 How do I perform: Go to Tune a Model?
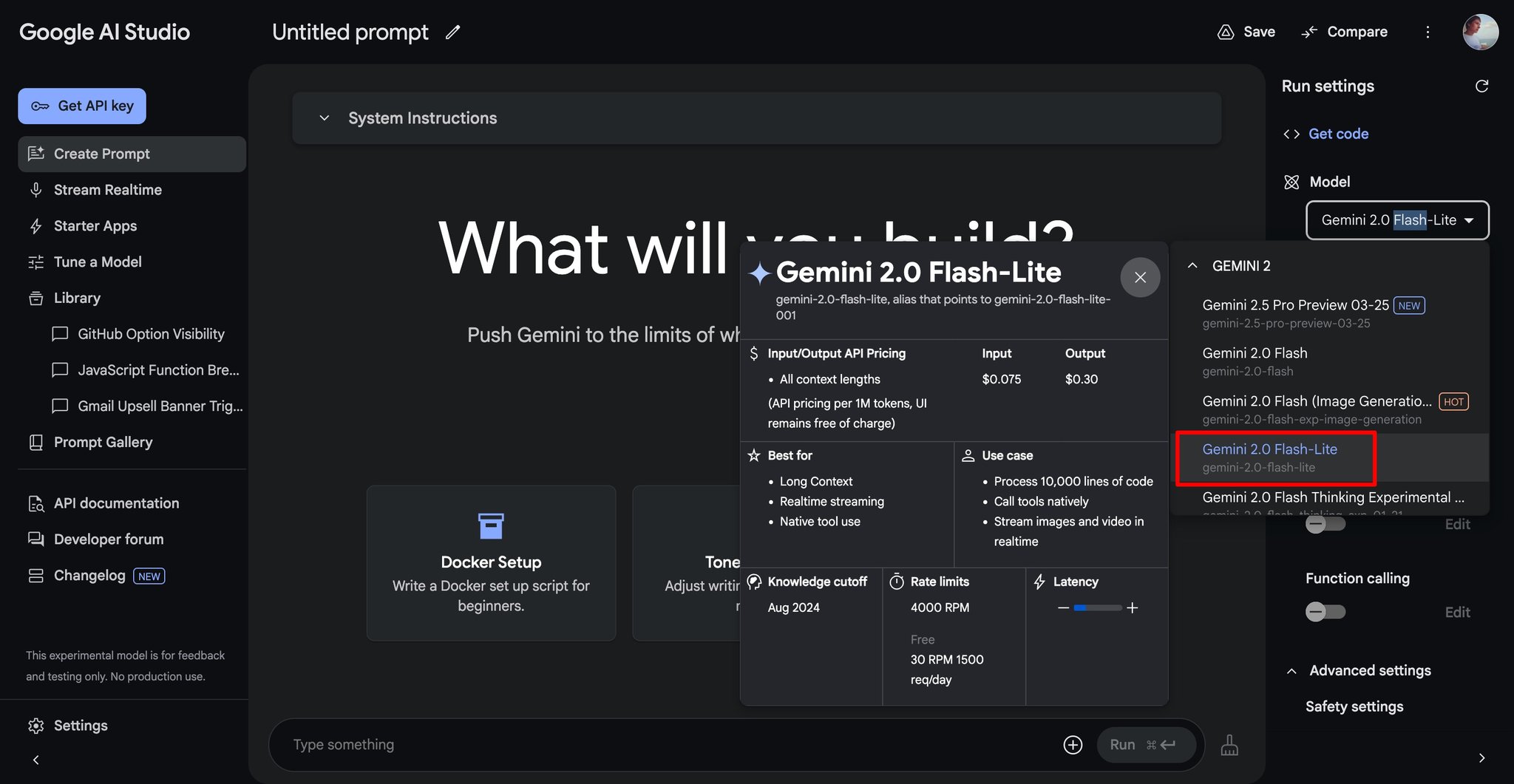click(x=98, y=262)
